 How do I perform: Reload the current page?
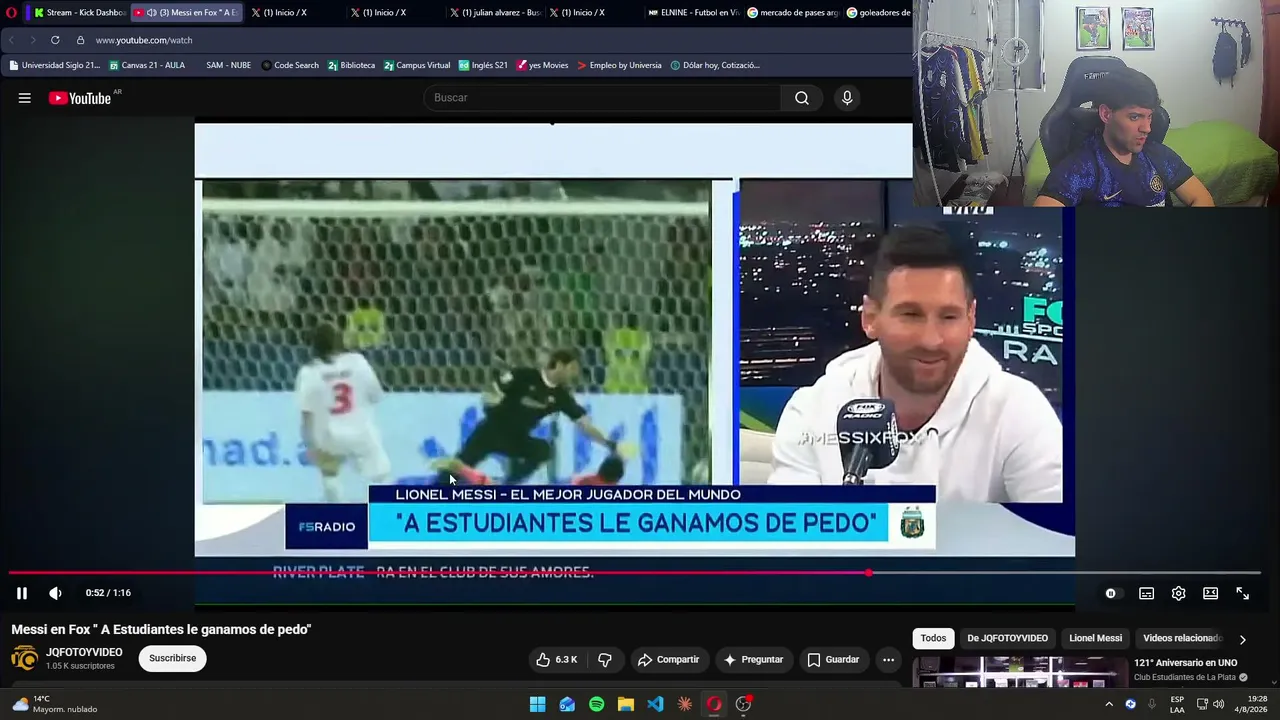pyautogui.click(x=55, y=40)
